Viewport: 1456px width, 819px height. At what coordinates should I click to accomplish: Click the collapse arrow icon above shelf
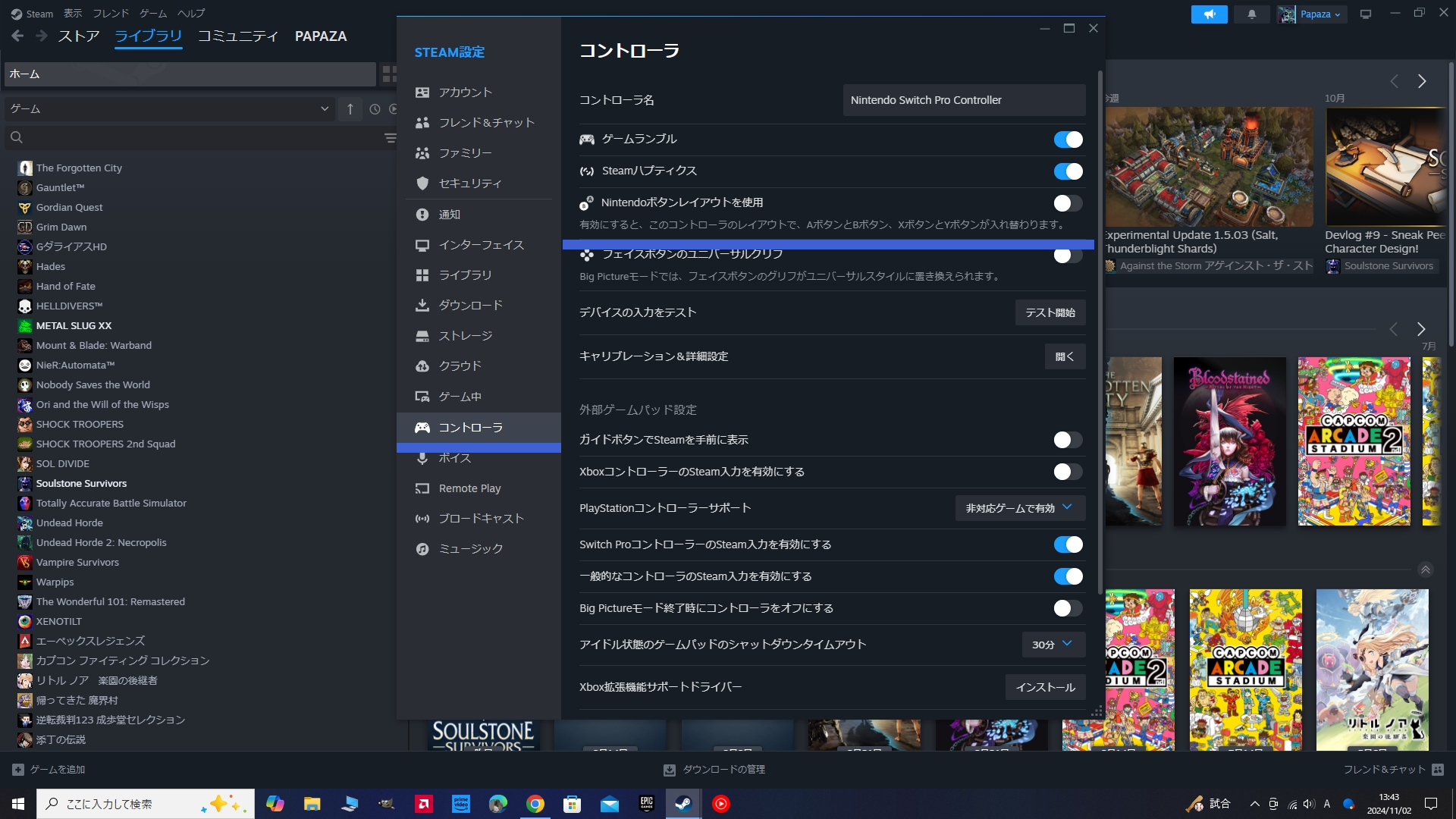(1425, 570)
